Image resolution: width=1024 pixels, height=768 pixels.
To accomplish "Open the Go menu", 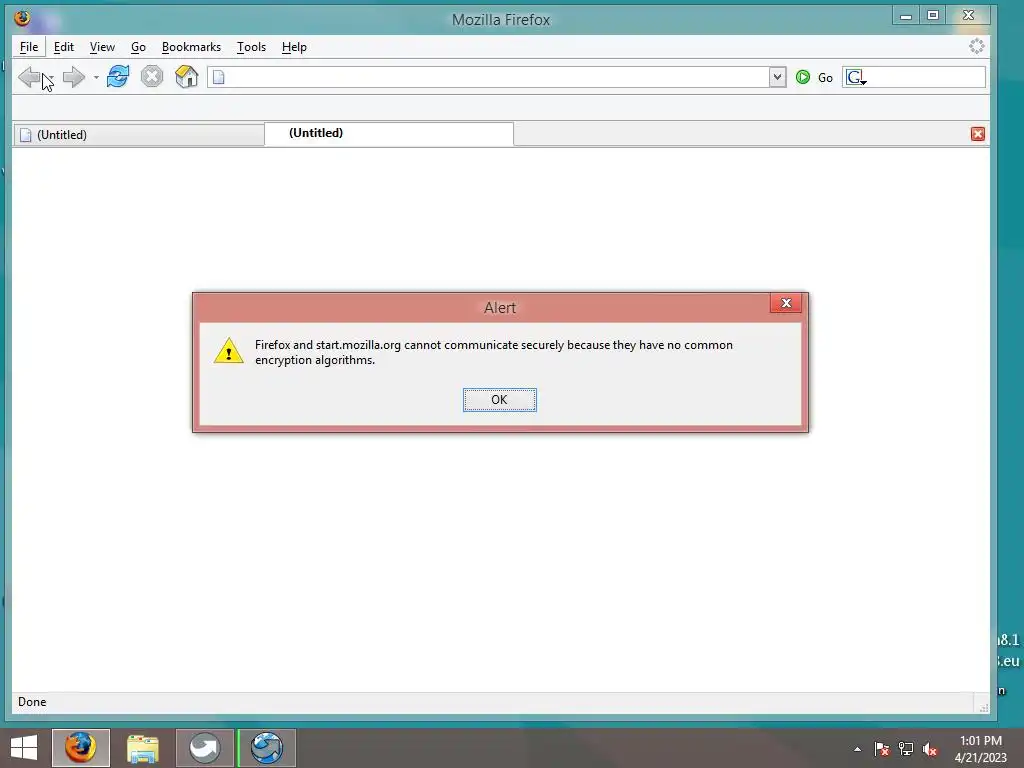I will [138, 47].
